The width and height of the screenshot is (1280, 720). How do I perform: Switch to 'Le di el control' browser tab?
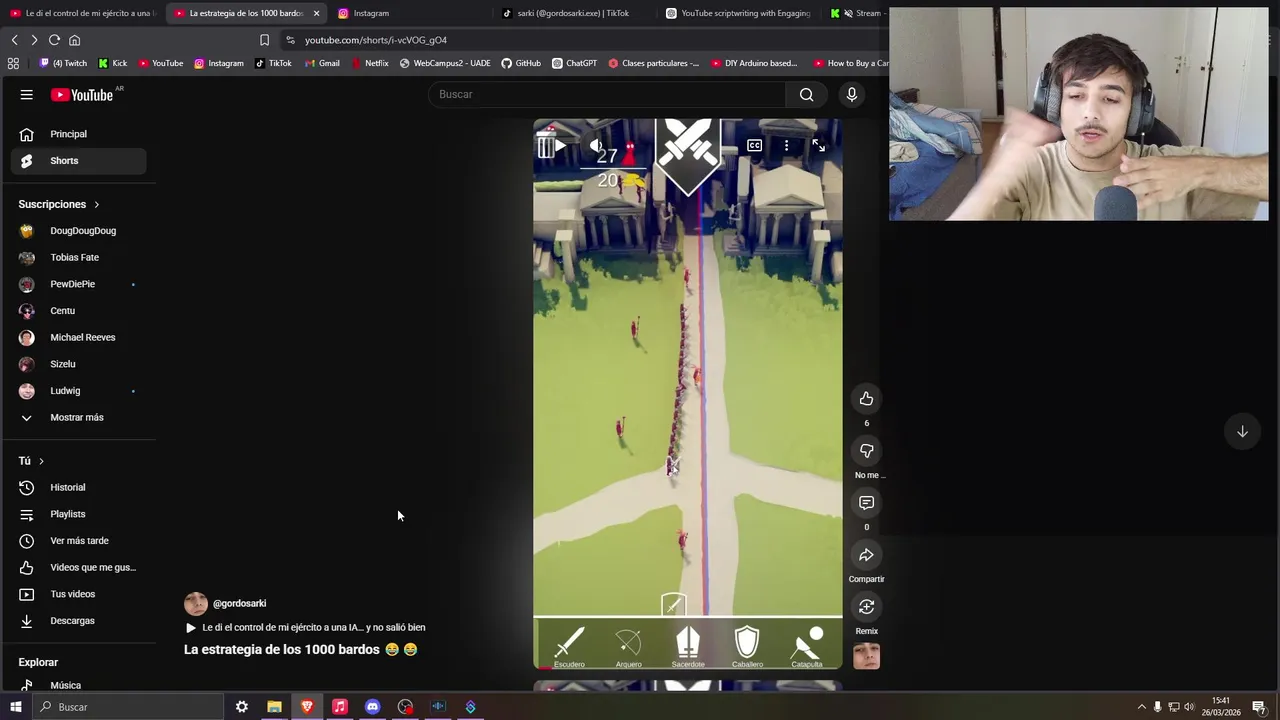pyautogui.click(x=82, y=13)
